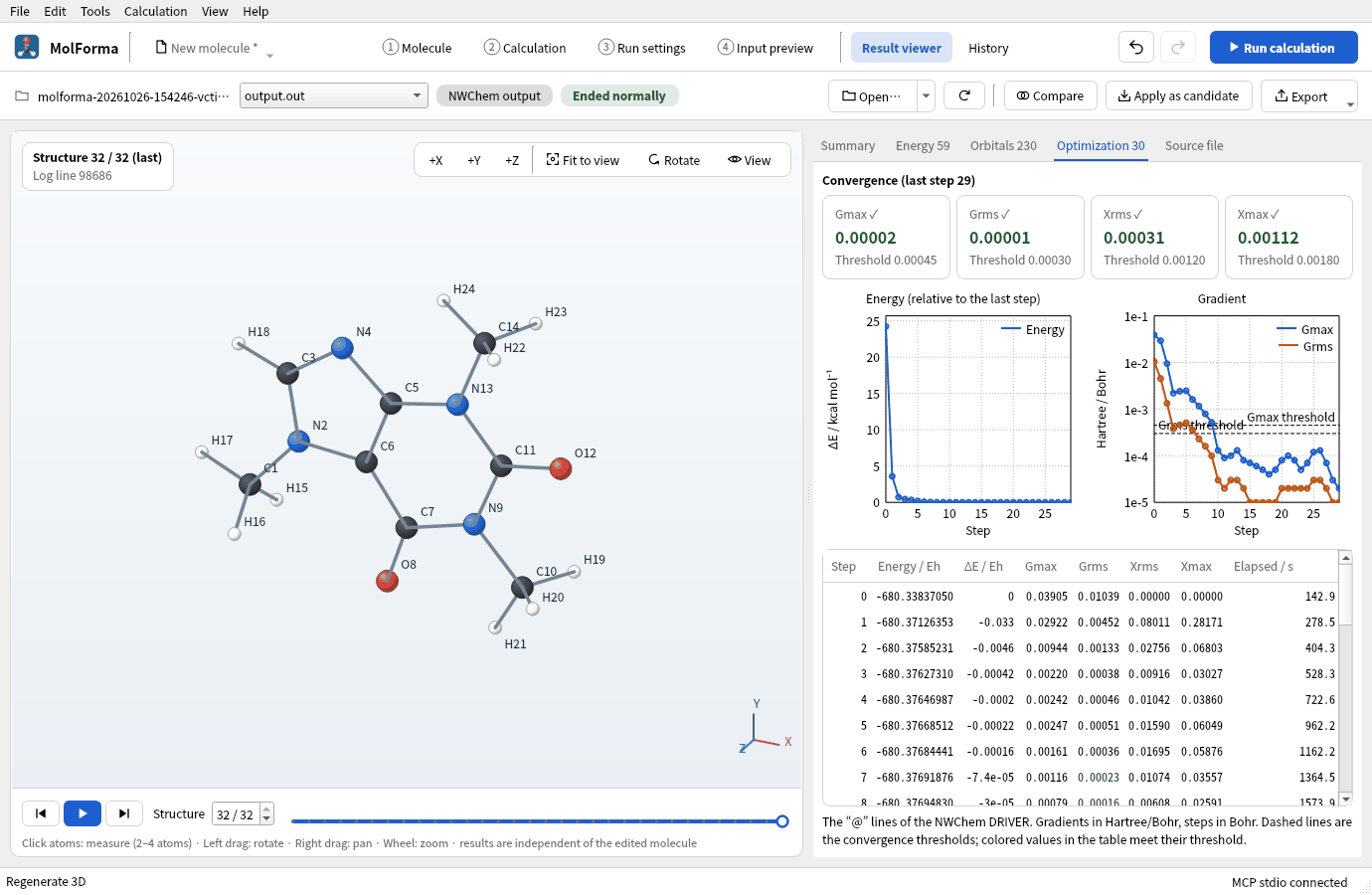Jump to the last structure
1372x895 pixels.
pyautogui.click(x=124, y=813)
